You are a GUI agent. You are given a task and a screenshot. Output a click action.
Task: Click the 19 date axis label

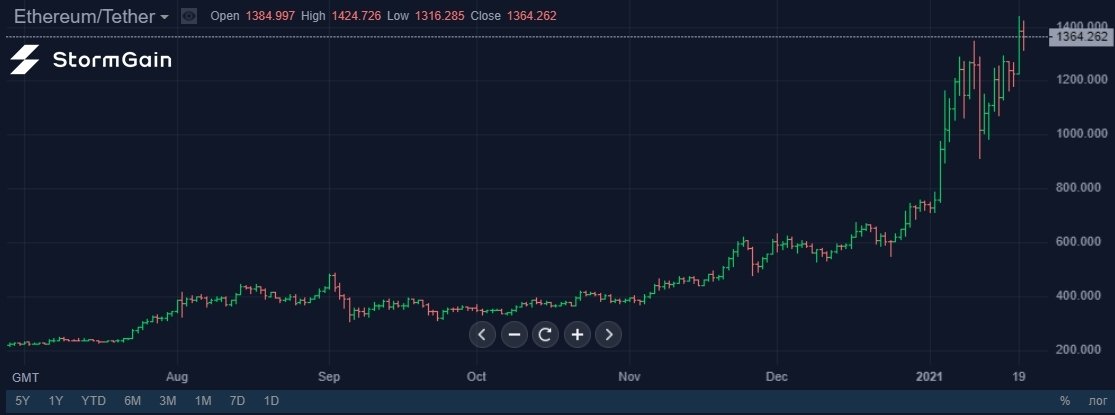(1019, 377)
